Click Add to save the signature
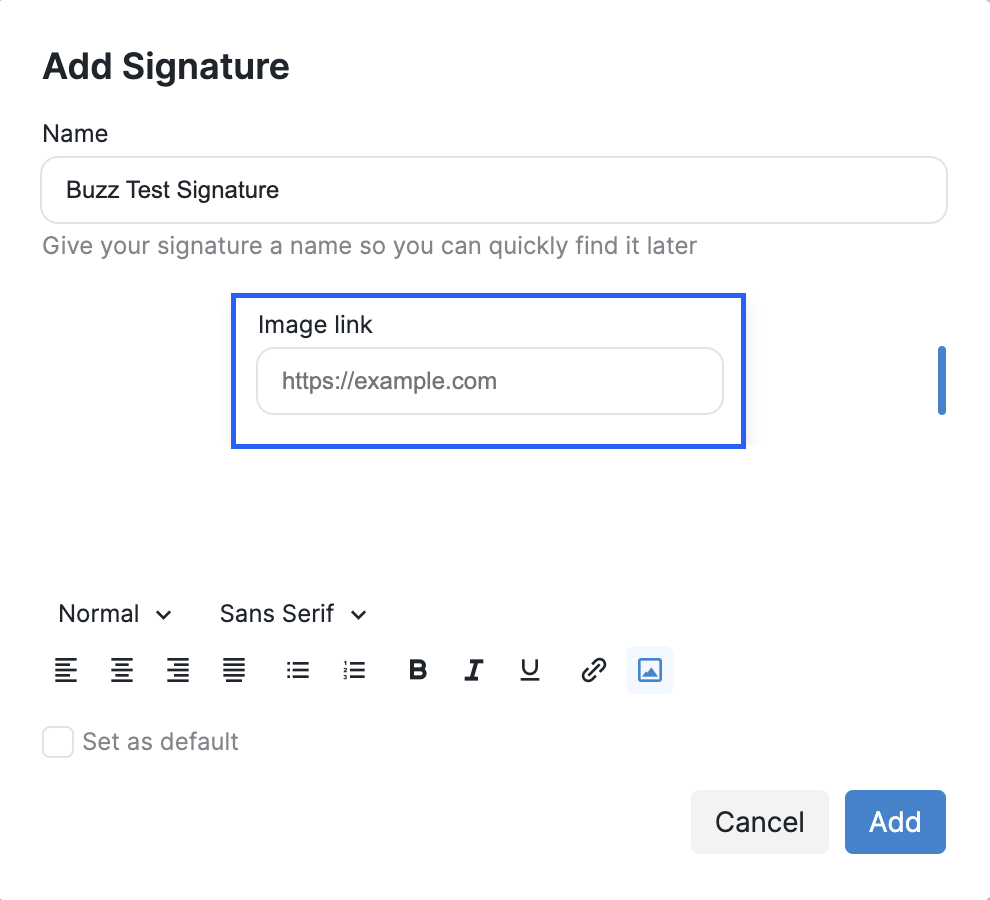The image size is (990, 900). 895,822
